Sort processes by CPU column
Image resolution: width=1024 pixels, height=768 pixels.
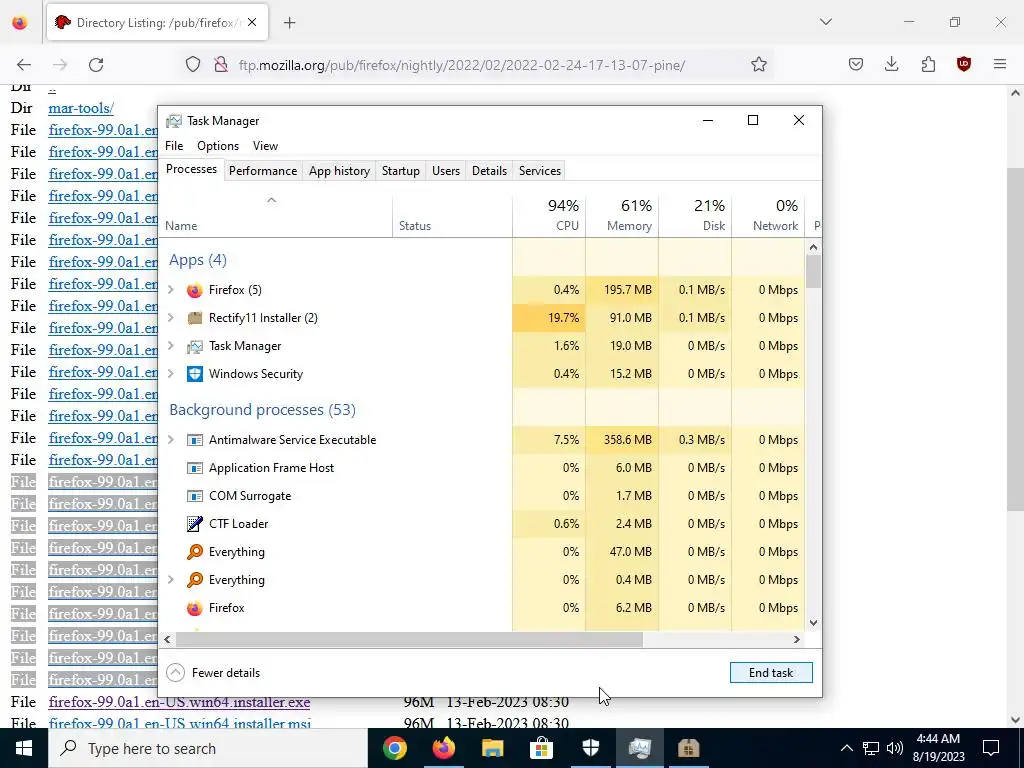(549, 216)
